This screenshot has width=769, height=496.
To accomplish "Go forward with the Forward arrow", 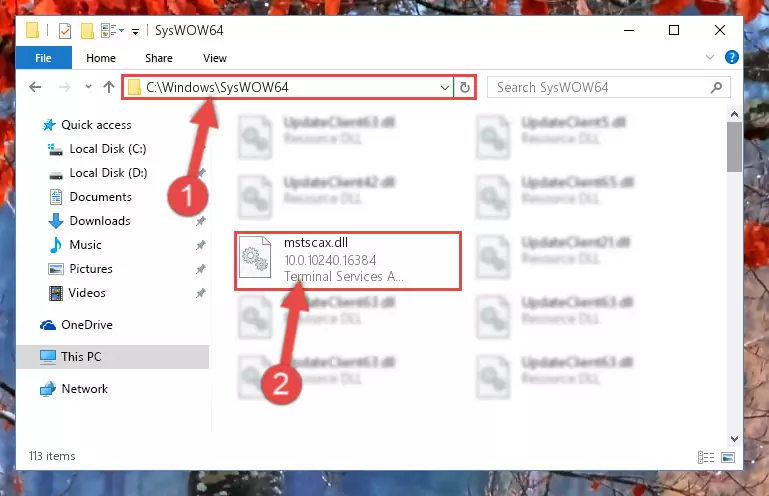I will [x=64, y=87].
